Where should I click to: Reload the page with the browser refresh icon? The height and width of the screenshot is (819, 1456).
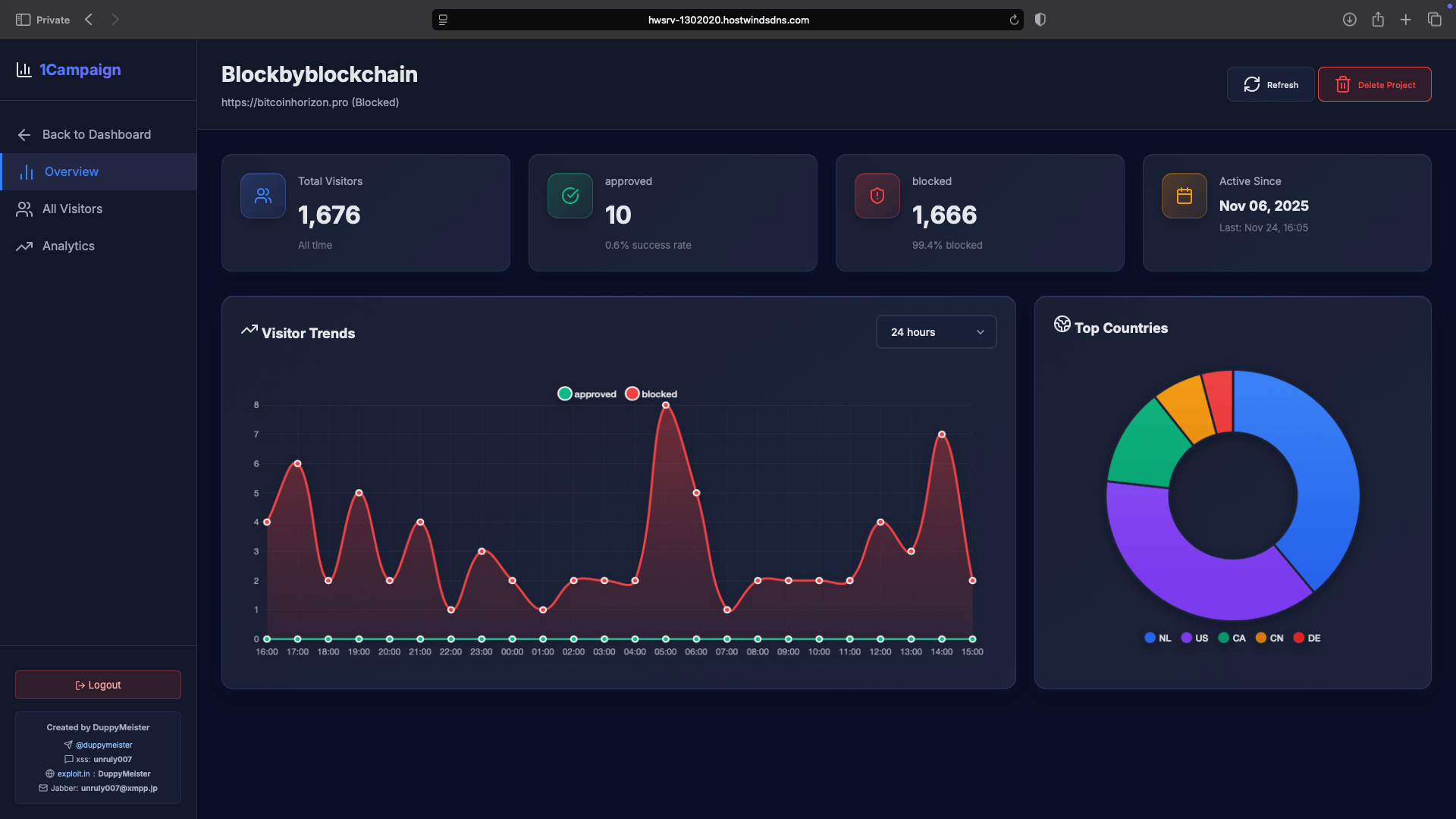click(x=1014, y=20)
